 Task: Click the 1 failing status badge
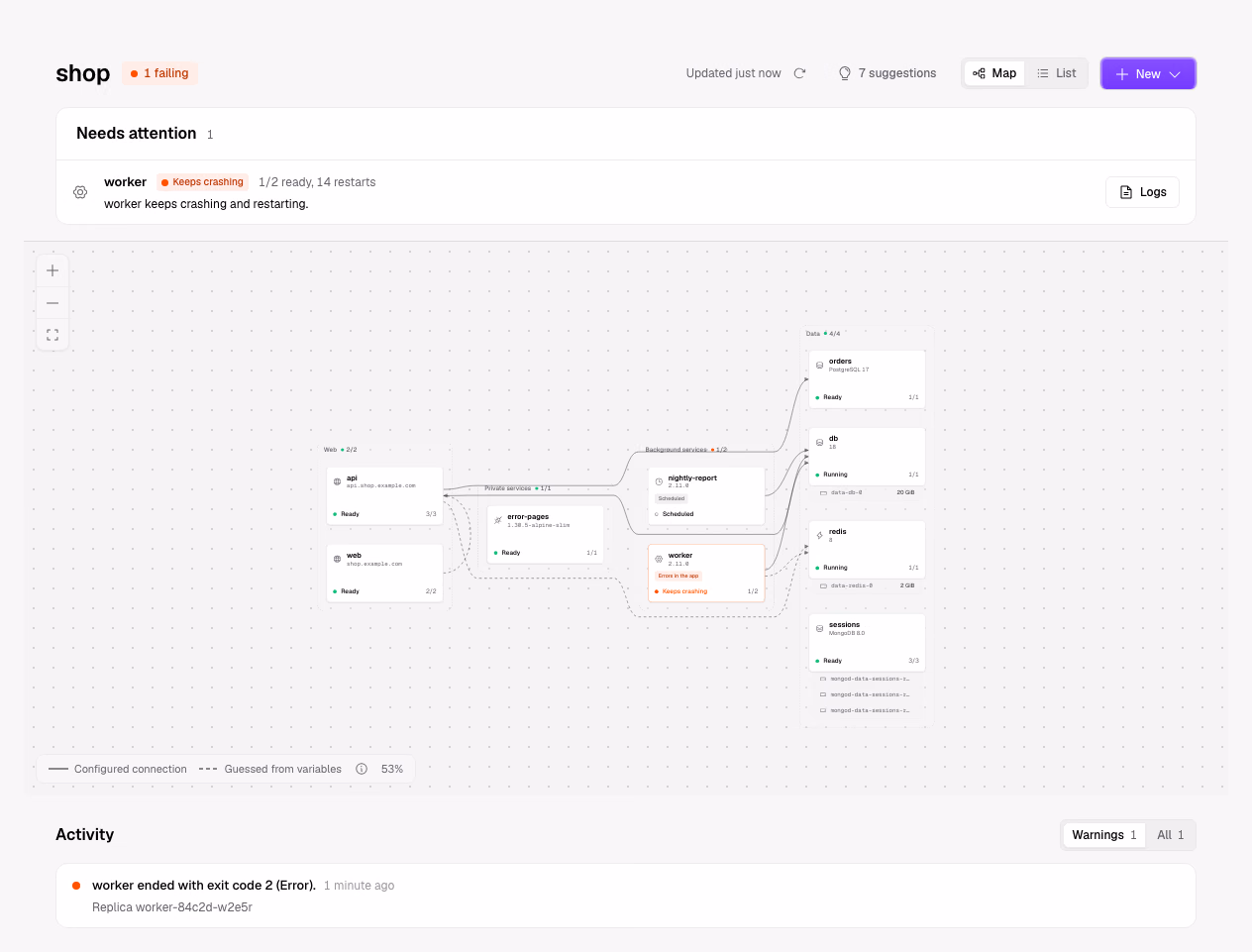pos(159,73)
